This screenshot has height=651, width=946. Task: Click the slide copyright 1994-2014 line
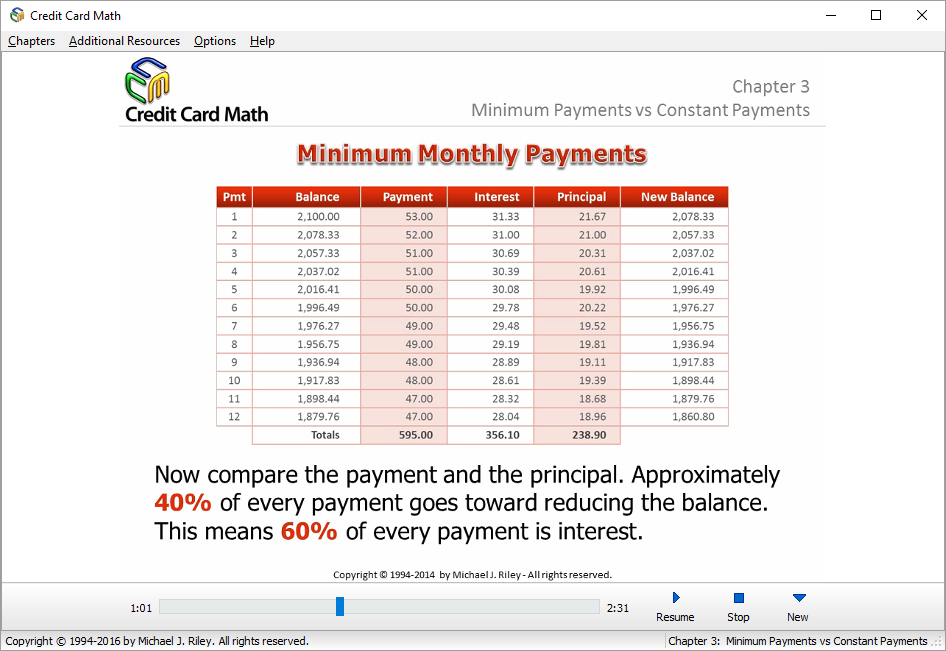tap(472, 575)
